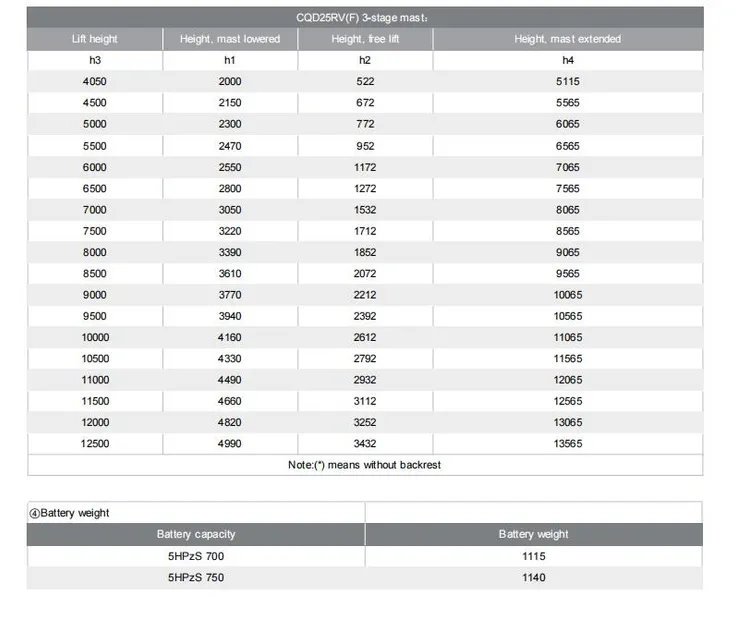Image resolution: width=749 pixels, height=620 pixels.
Task: Select lift height 5500
Action: click(95, 146)
